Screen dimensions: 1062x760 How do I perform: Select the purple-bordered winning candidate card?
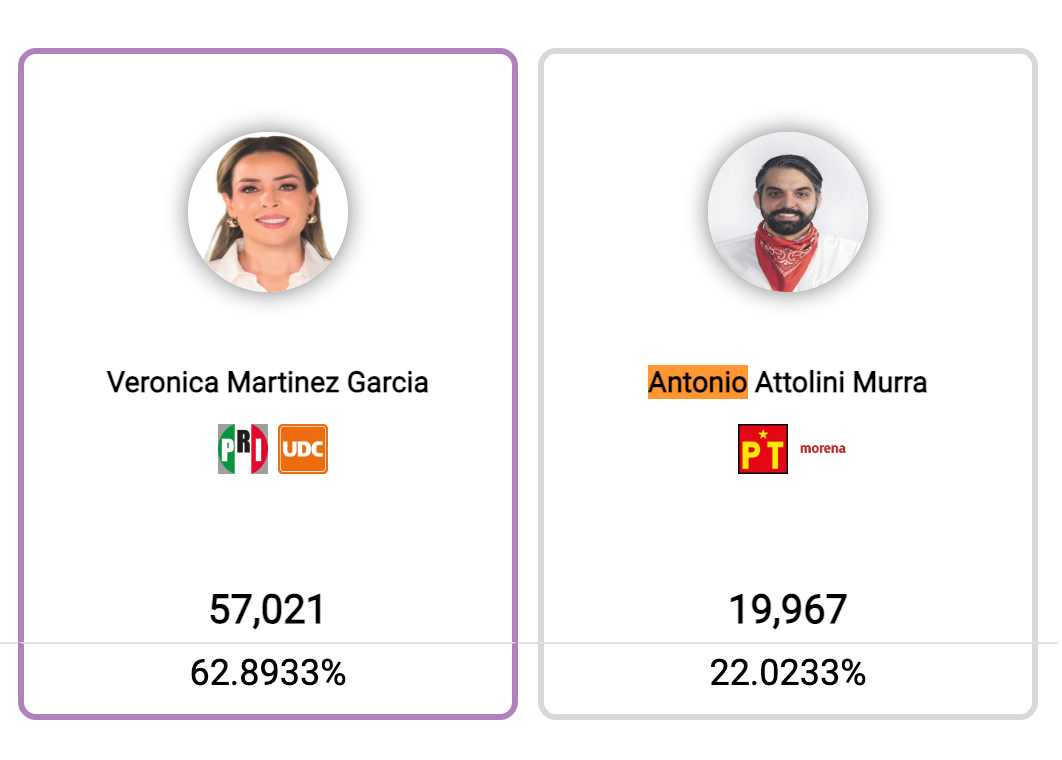[268, 384]
